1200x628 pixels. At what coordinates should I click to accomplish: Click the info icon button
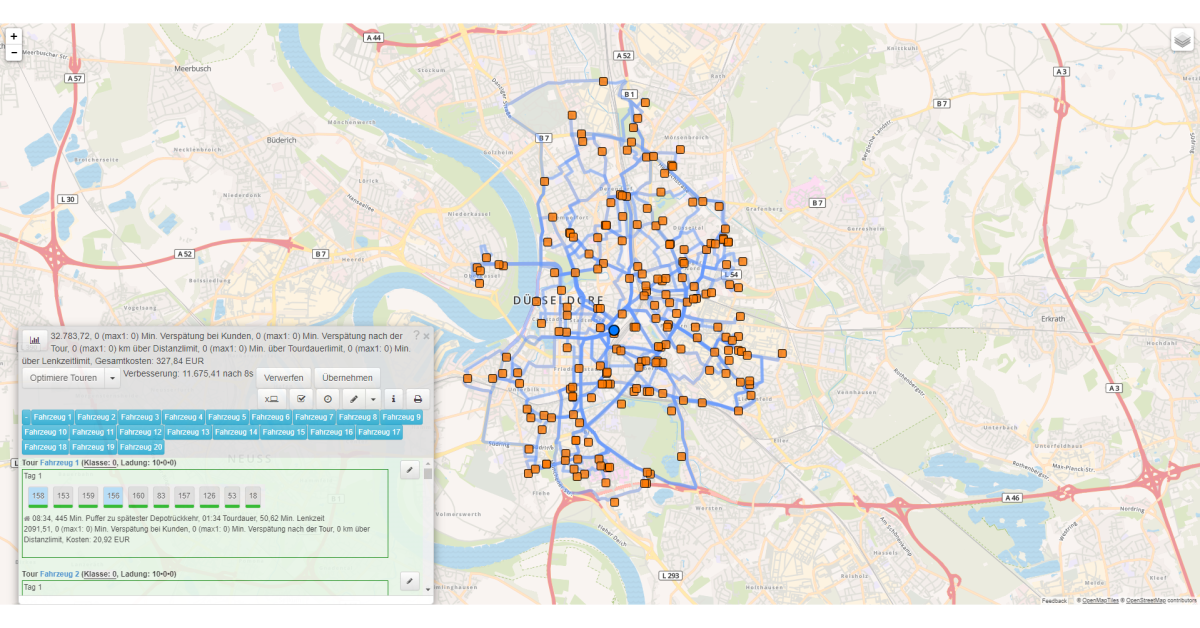coord(394,398)
